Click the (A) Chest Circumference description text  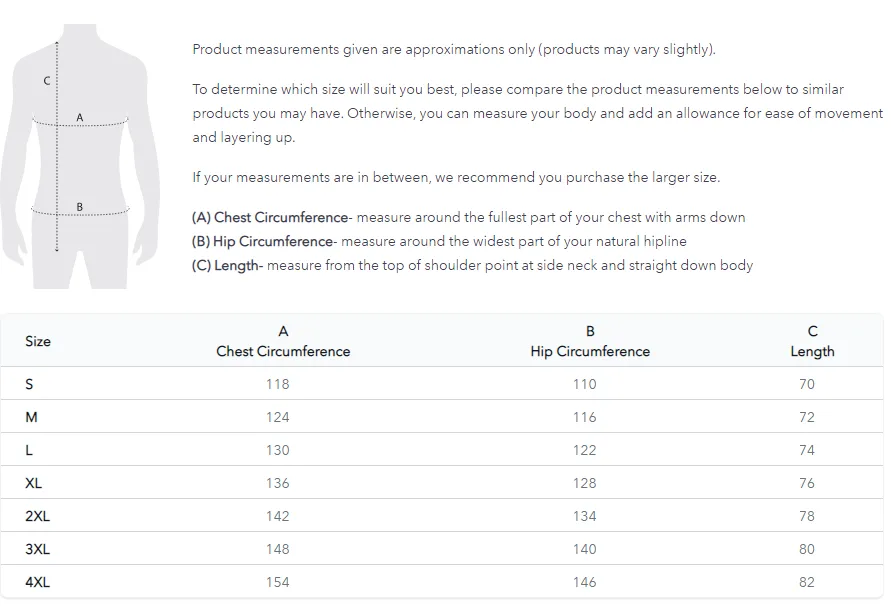(468, 217)
